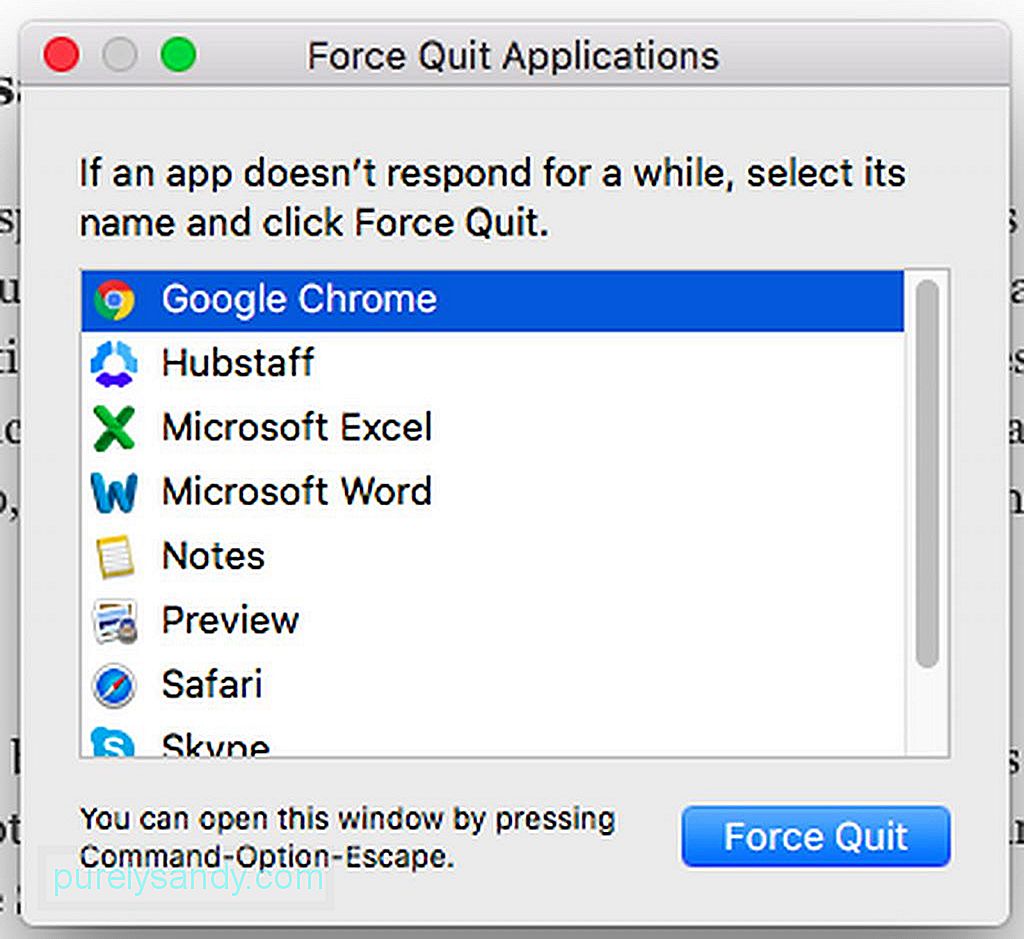The image size is (1024, 939).
Task: Select the highlighted Google Chrome row
Action: point(493,300)
